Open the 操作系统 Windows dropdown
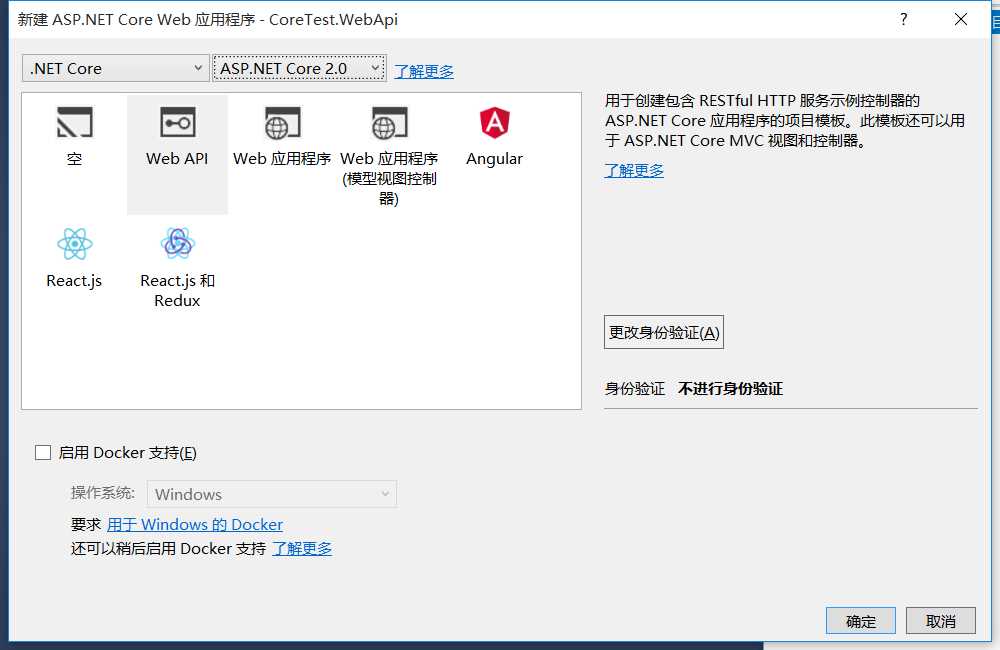Image resolution: width=1000 pixels, height=650 pixels. (x=272, y=494)
